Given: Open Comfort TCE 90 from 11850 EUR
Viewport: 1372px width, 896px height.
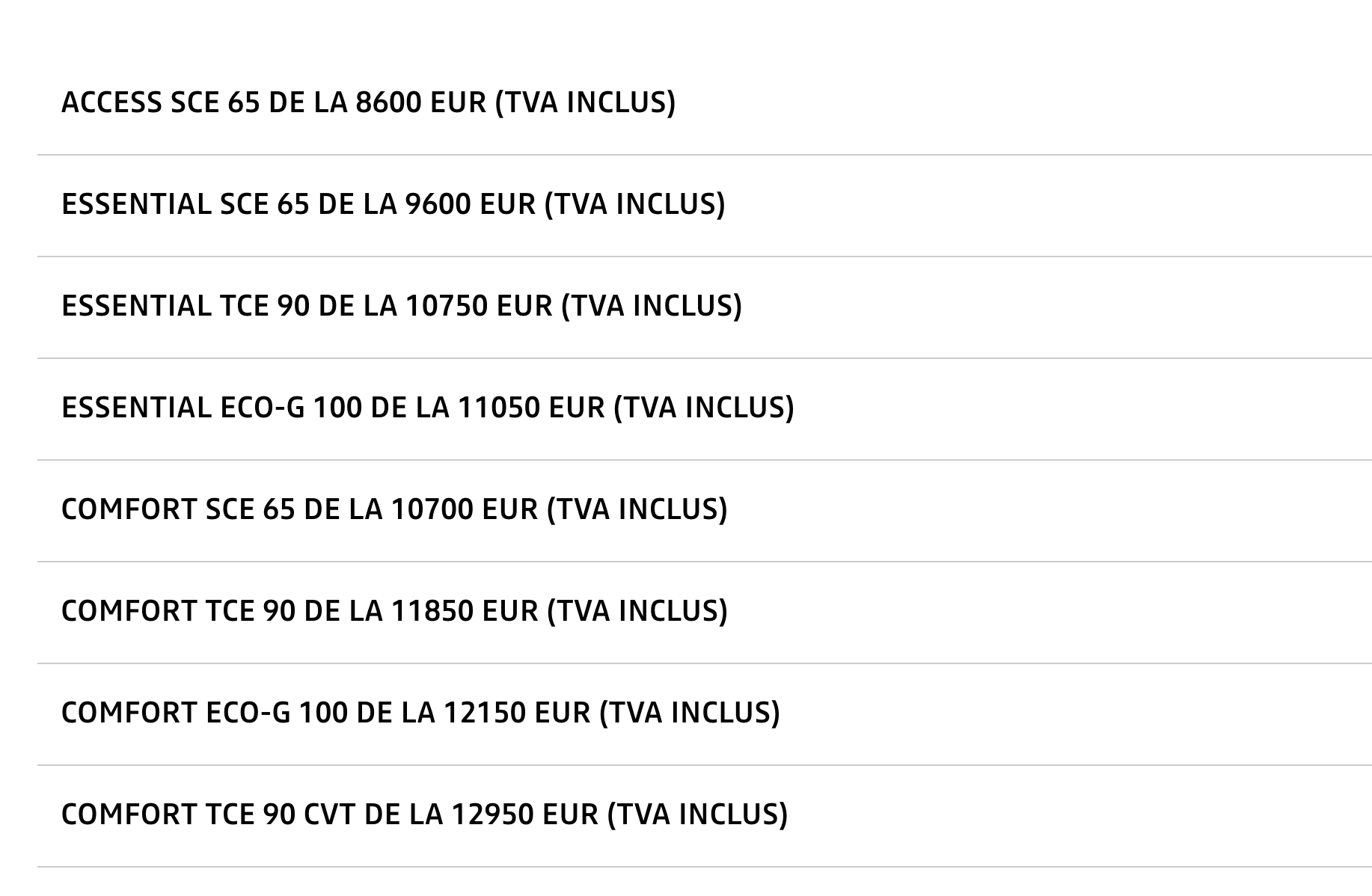Looking at the screenshot, I should tap(393, 611).
